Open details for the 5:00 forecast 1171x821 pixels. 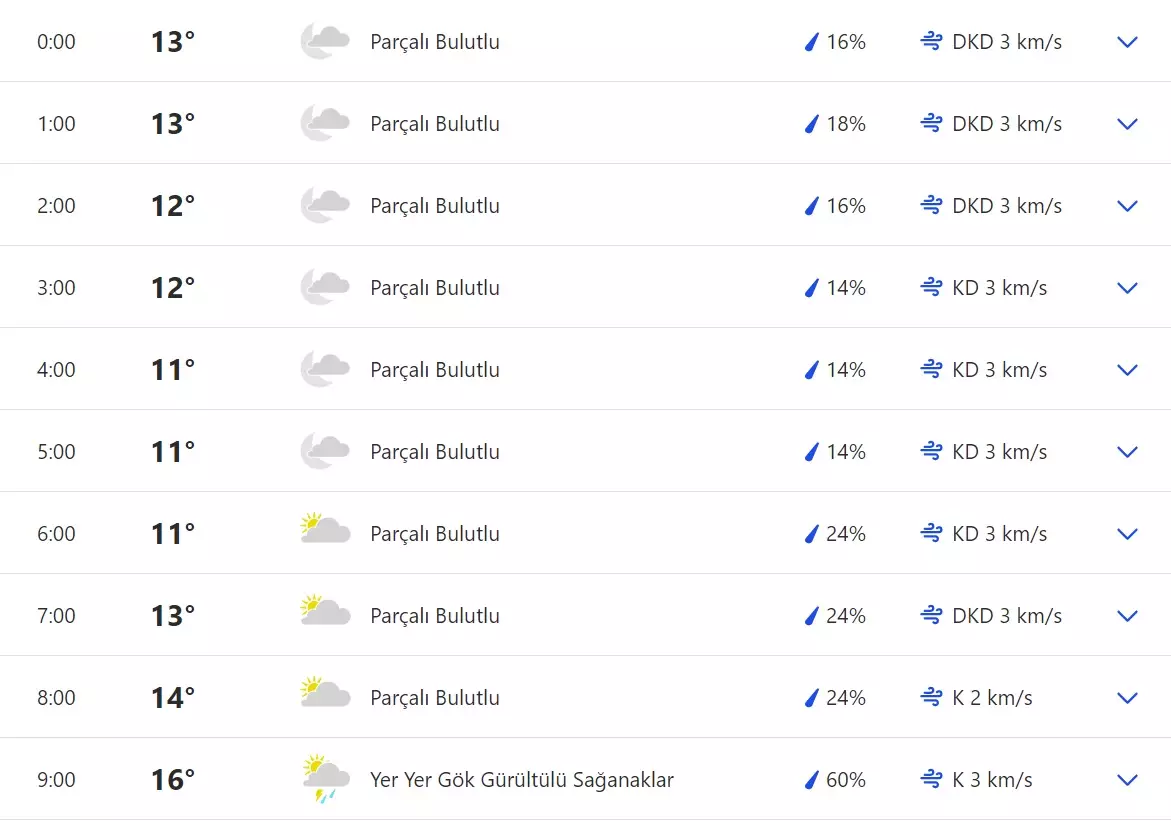coord(1127,452)
